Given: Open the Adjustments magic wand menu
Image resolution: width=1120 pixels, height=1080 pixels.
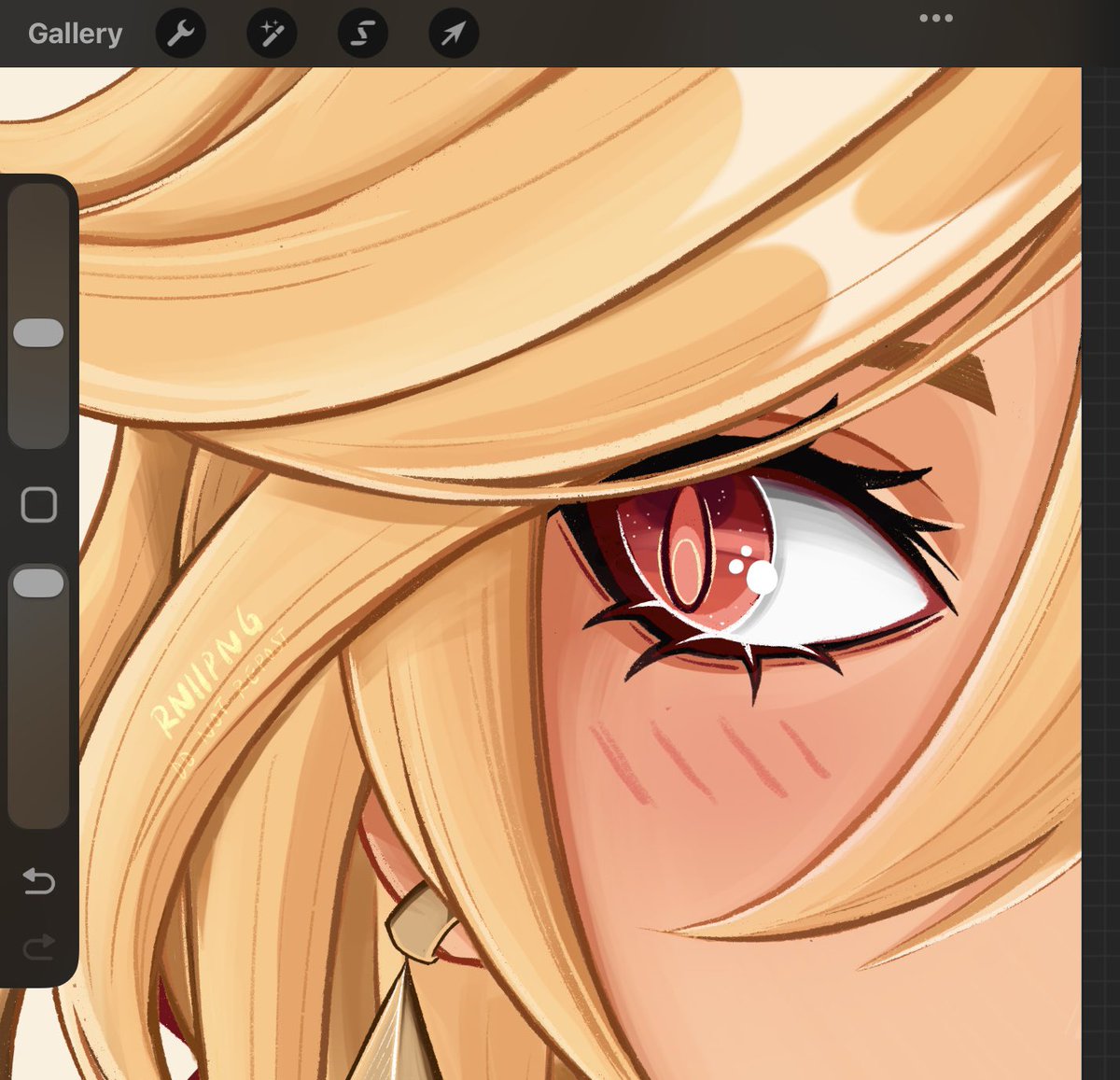Looking at the screenshot, I should pyautogui.click(x=272, y=34).
